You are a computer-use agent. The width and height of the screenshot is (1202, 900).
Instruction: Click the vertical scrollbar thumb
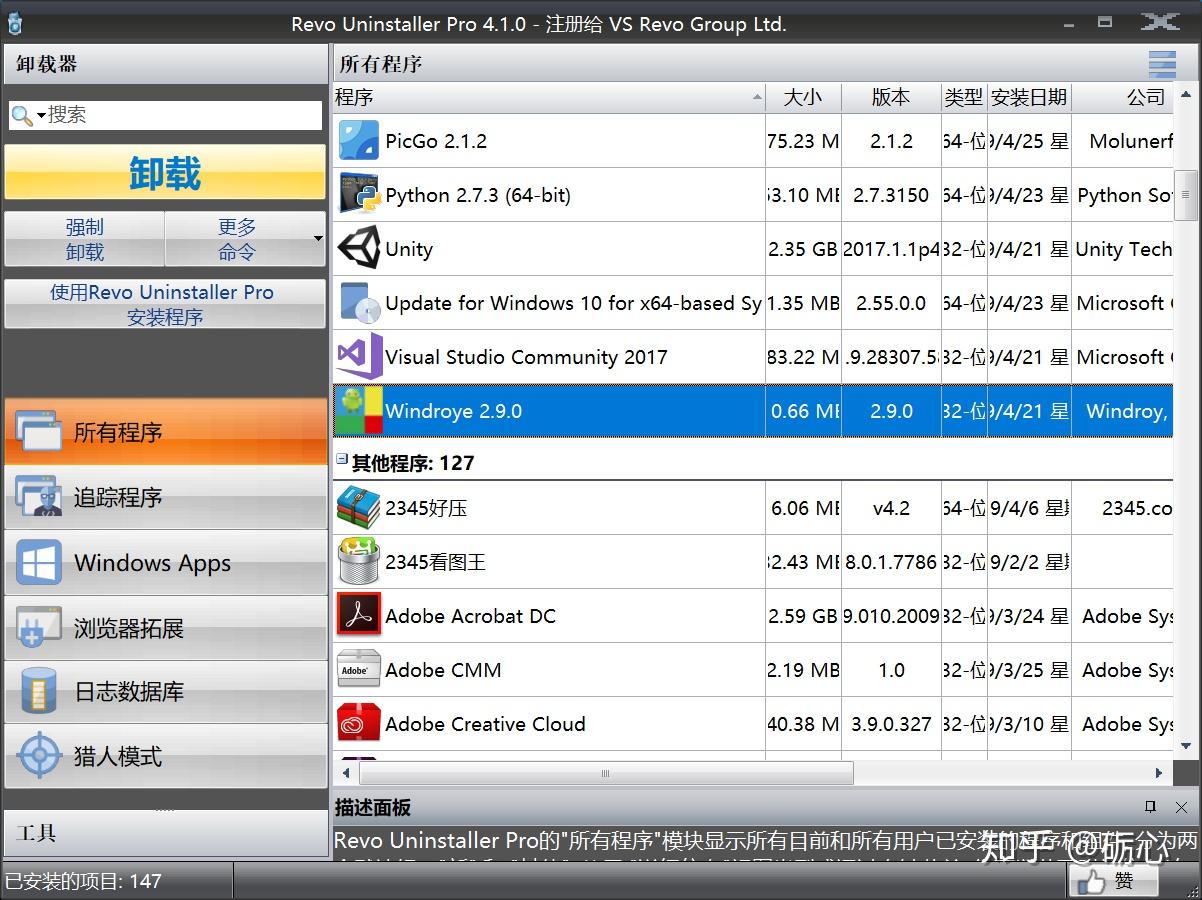[1186, 196]
